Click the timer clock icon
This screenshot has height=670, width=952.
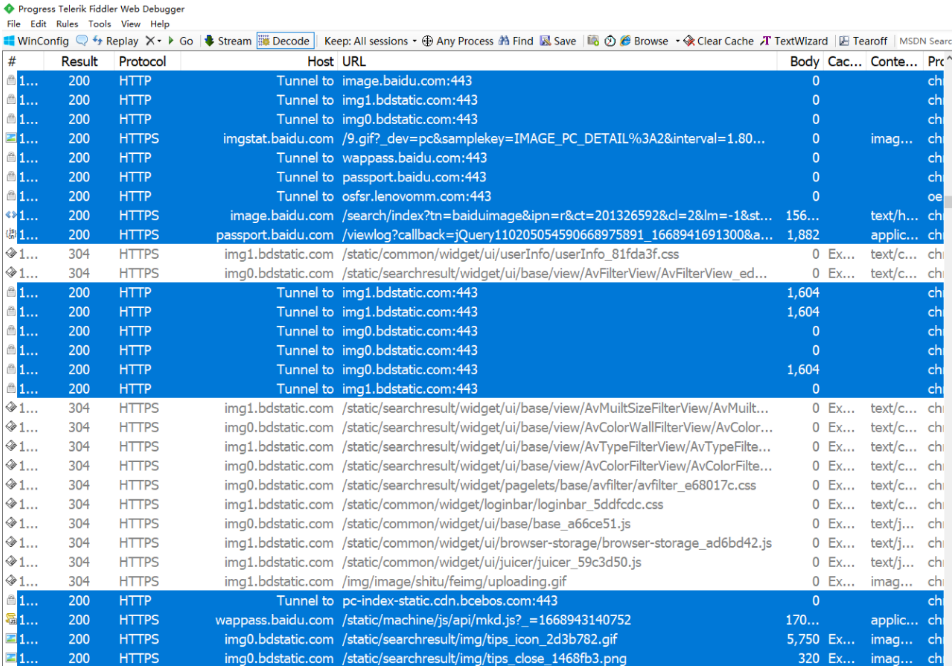tap(610, 41)
